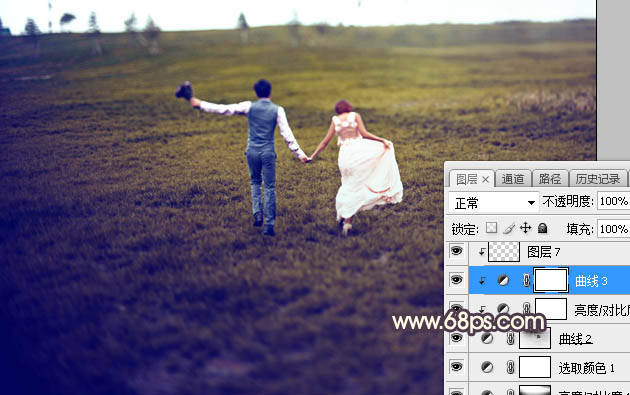Viewport: 630px width, 395px height.
Task: Switch to the 历史记录 tab
Action: click(598, 179)
